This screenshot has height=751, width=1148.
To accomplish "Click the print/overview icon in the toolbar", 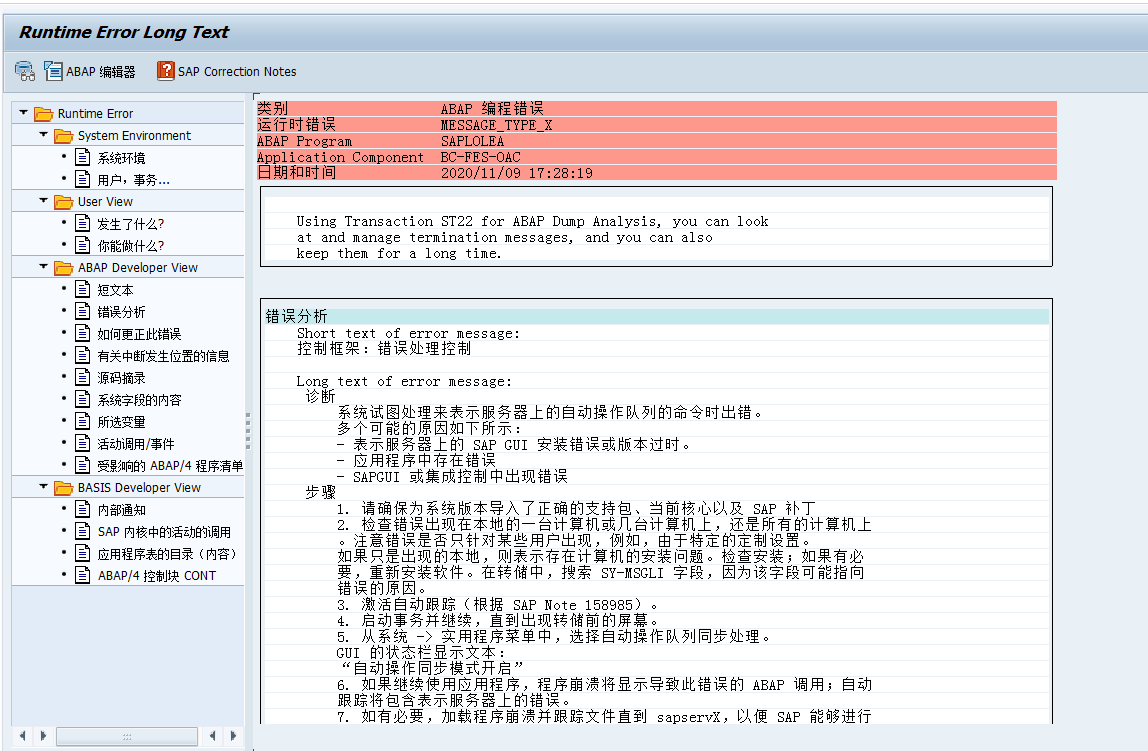I will [x=25, y=71].
